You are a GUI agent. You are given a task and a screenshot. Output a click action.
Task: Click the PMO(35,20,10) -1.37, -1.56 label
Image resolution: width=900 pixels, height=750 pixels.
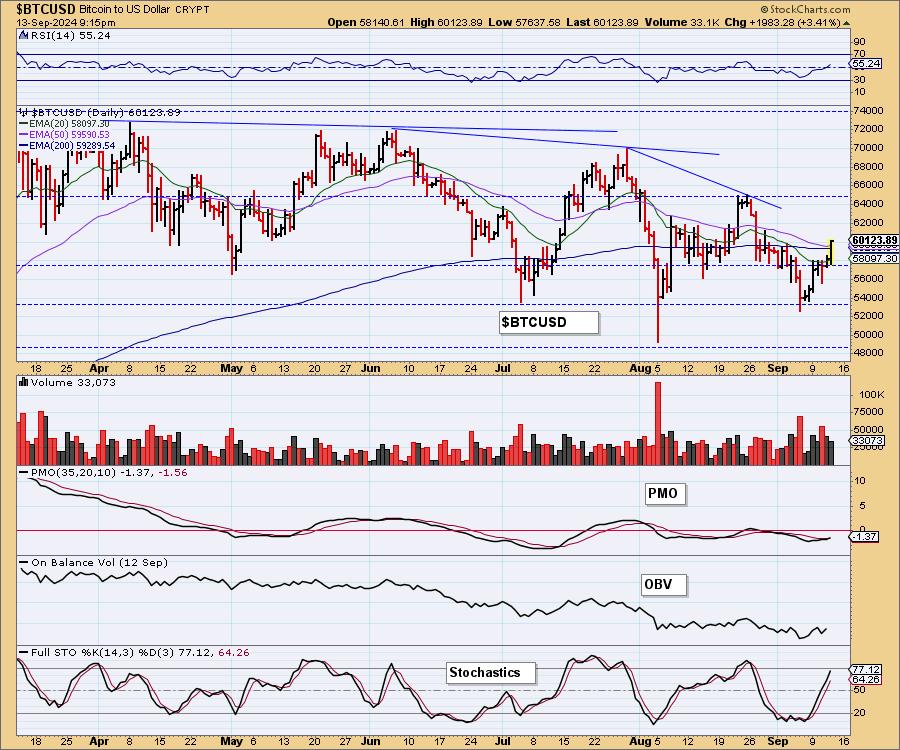[108, 472]
